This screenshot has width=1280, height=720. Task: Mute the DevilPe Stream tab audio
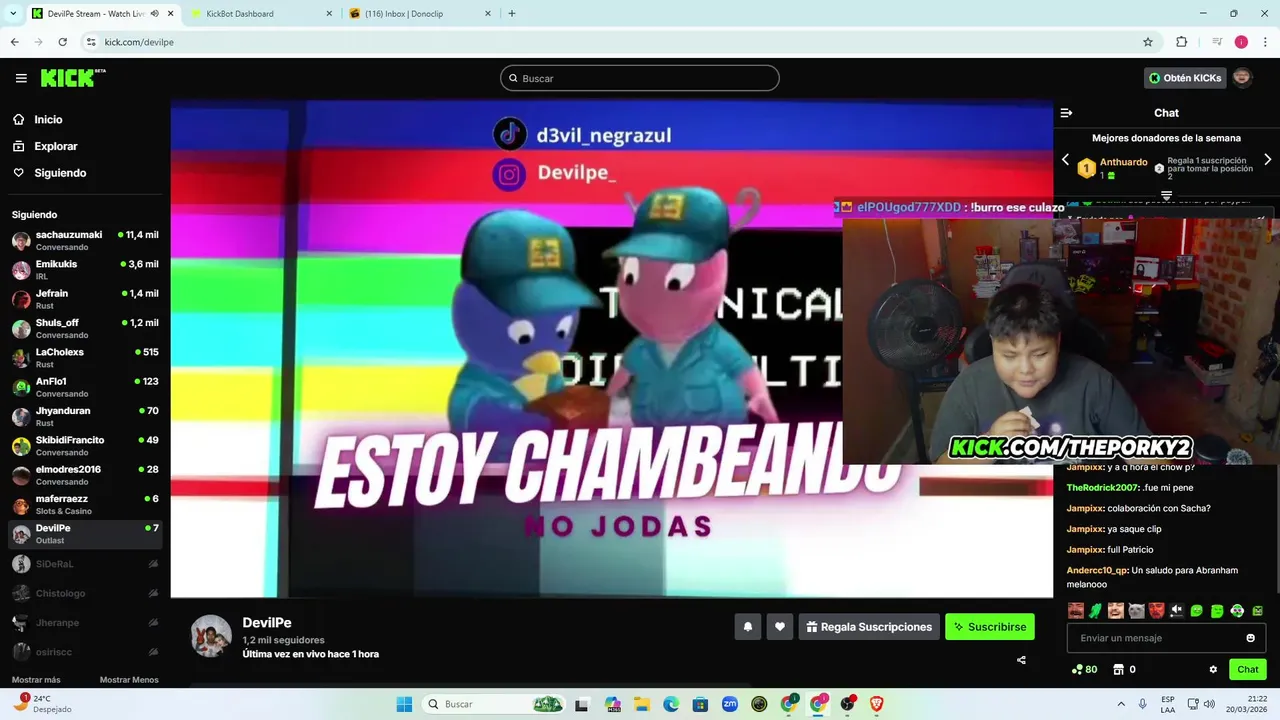(x=154, y=14)
